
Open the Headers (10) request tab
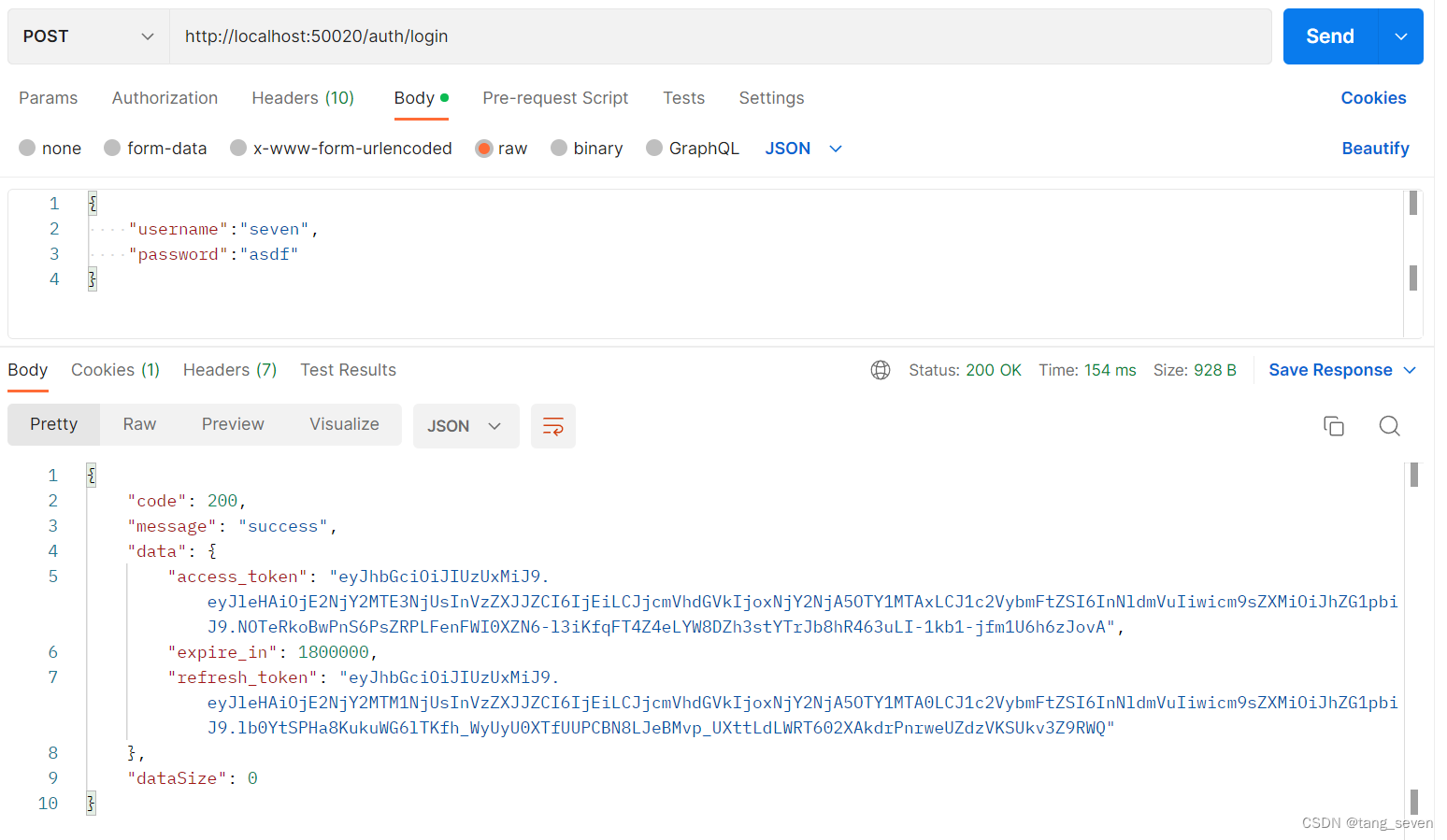[x=303, y=98]
